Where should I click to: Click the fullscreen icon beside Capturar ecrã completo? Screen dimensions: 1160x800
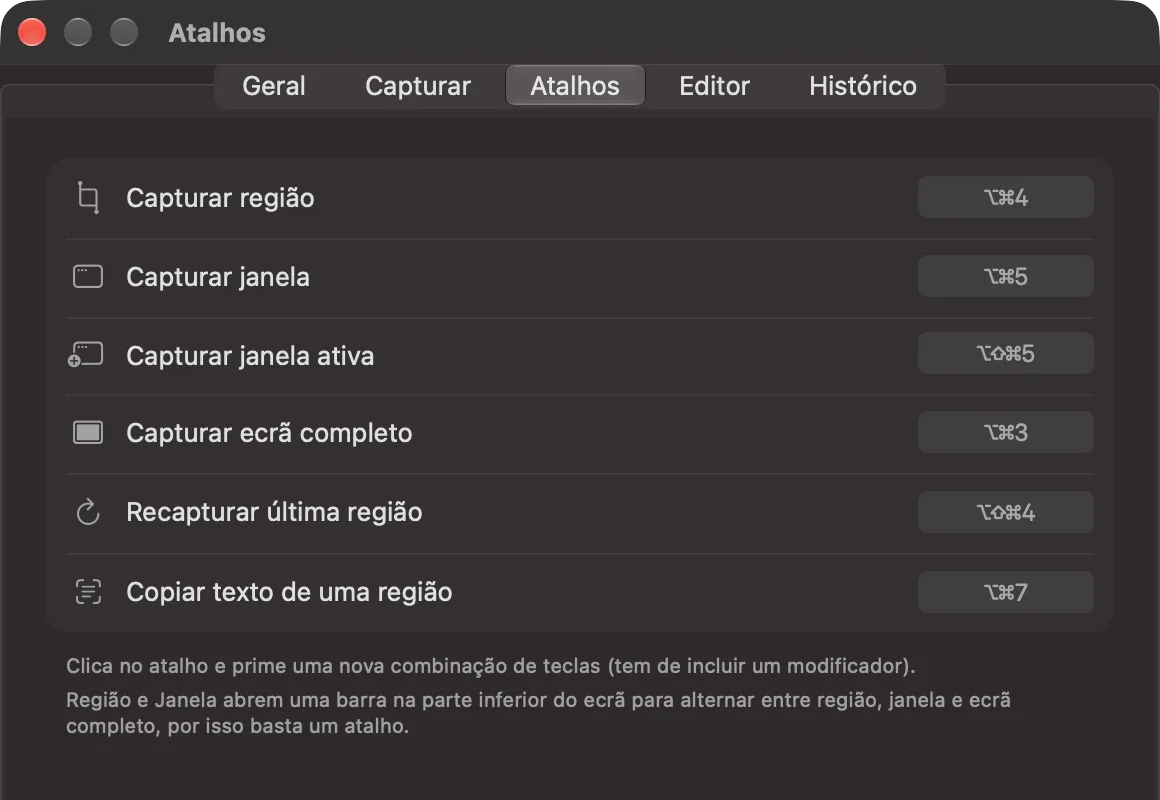point(88,432)
